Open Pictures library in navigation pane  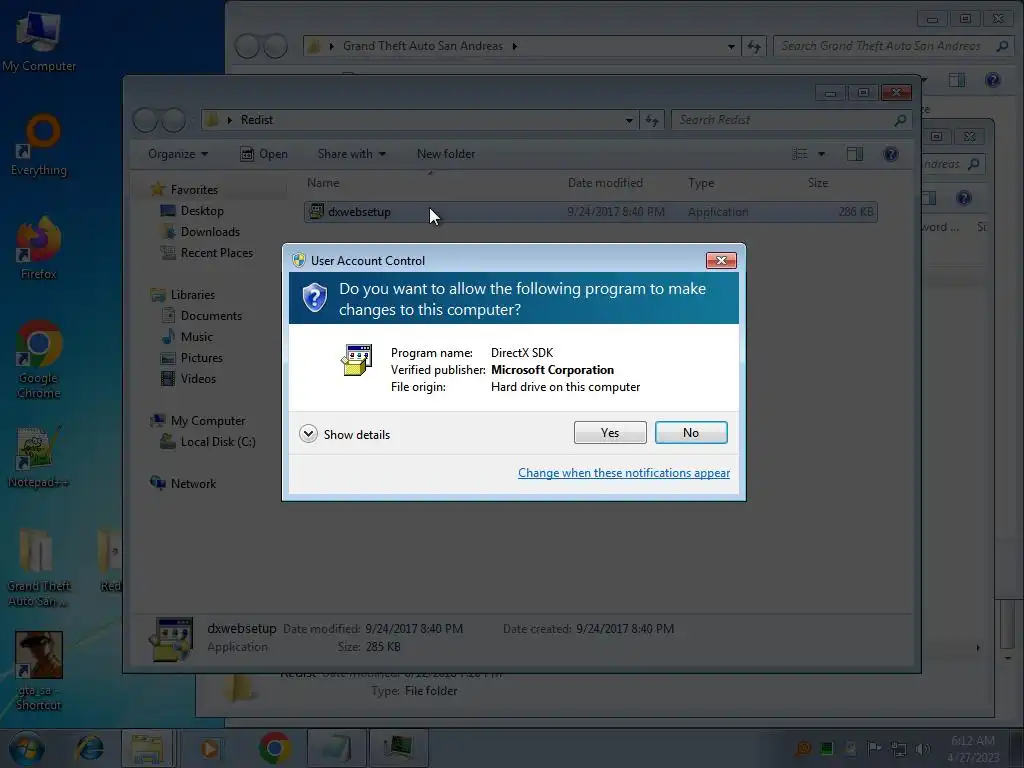[201, 358]
